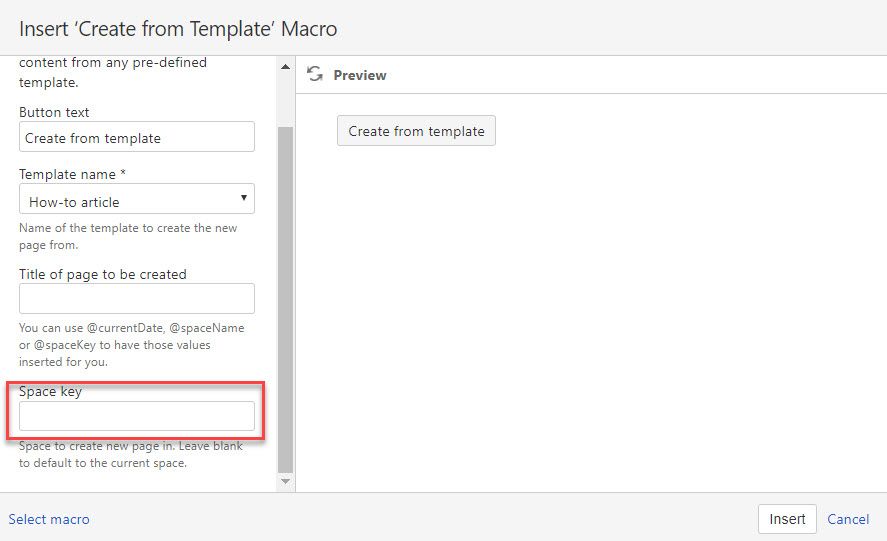
Task: Click the '@currentDate, @spaceName' hint text
Action: [x=131, y=345]
